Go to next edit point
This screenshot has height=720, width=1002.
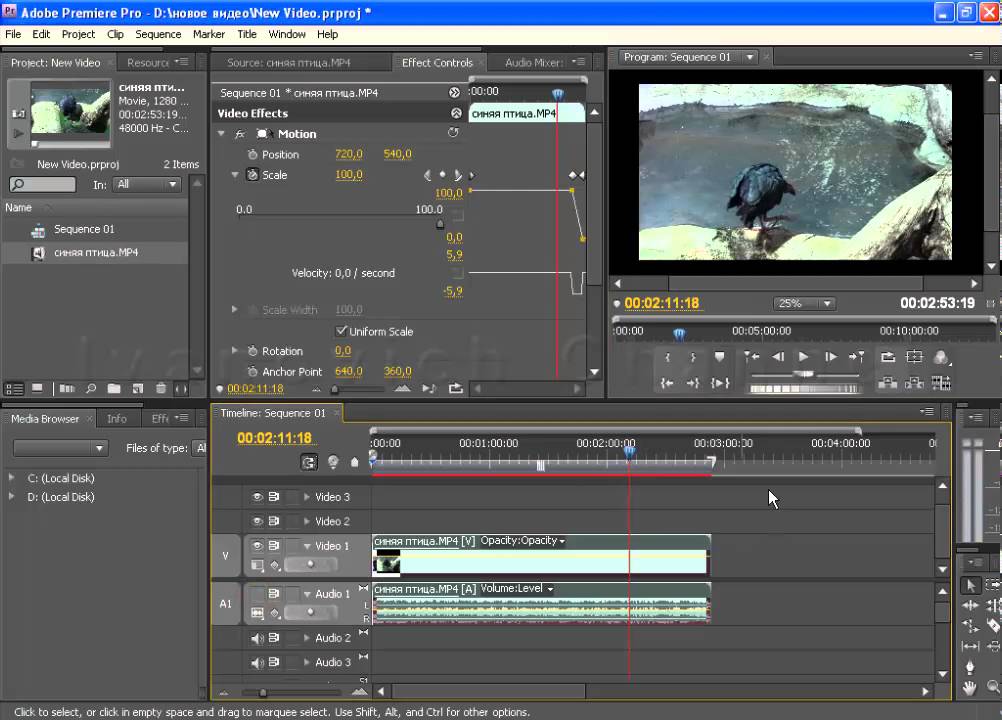click(x=856, y=357)
